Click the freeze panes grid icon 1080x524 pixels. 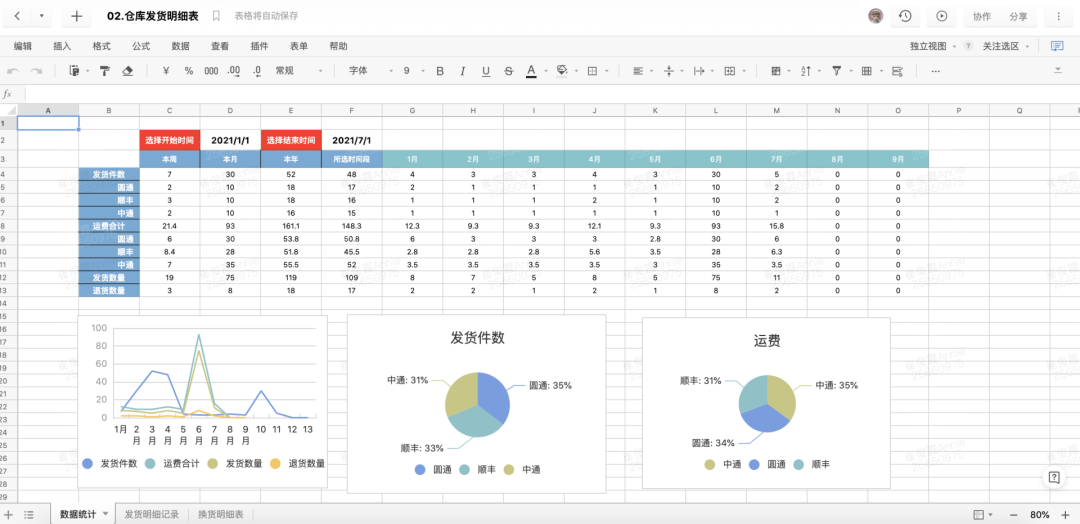(x=867, y=71)
